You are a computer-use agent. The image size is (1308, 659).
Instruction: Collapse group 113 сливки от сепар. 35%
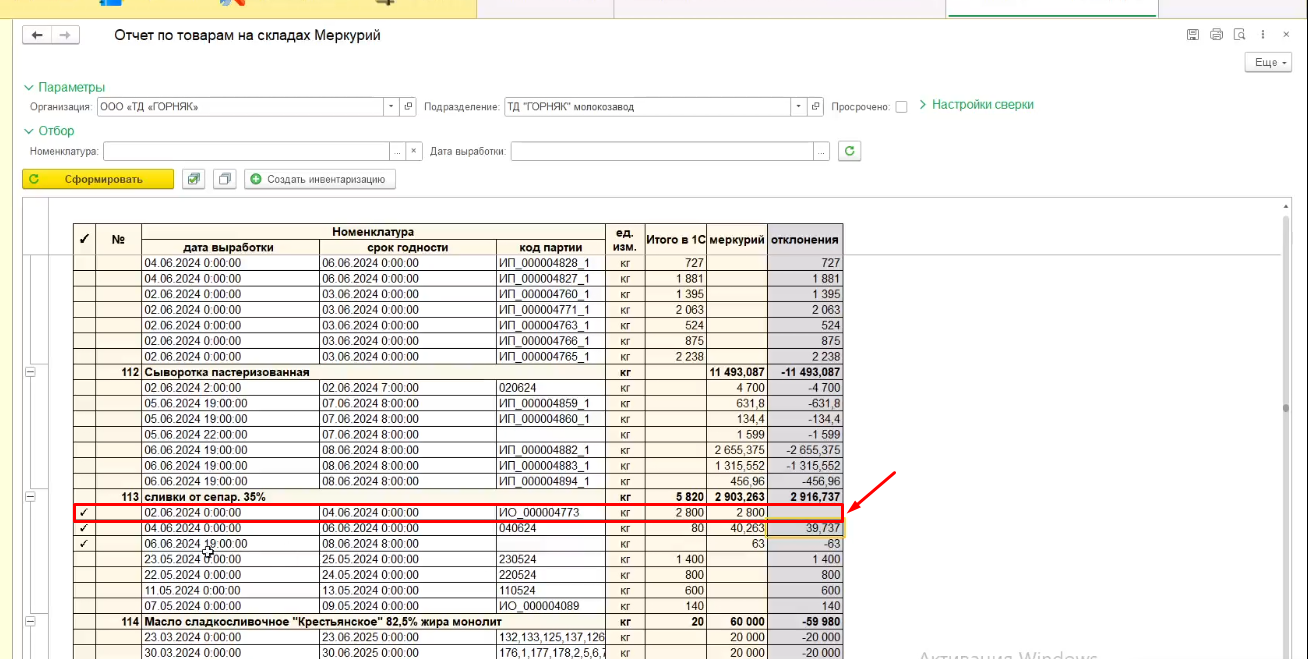30,497
